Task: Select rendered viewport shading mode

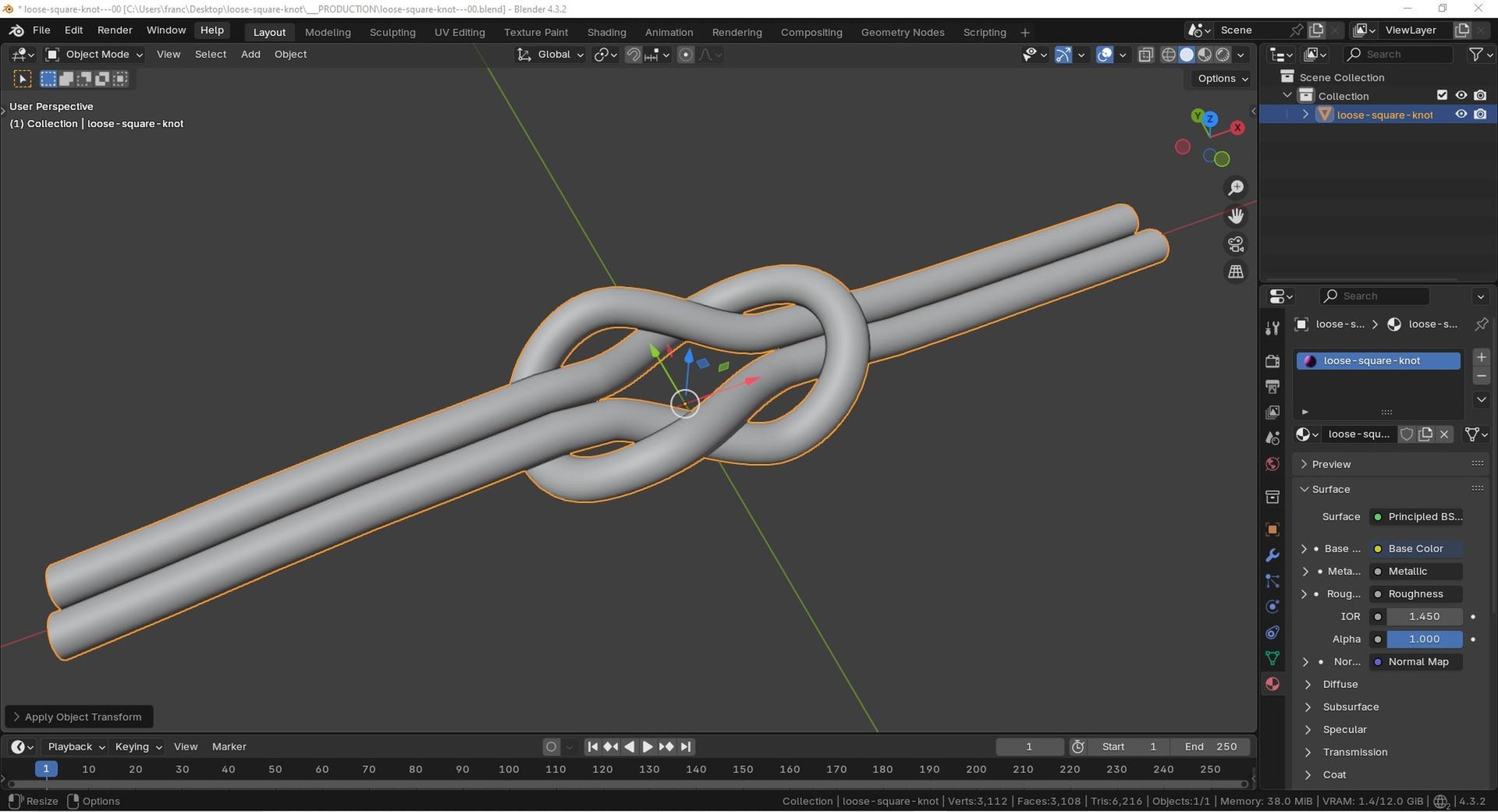Action: click(x=1223, y=55)
